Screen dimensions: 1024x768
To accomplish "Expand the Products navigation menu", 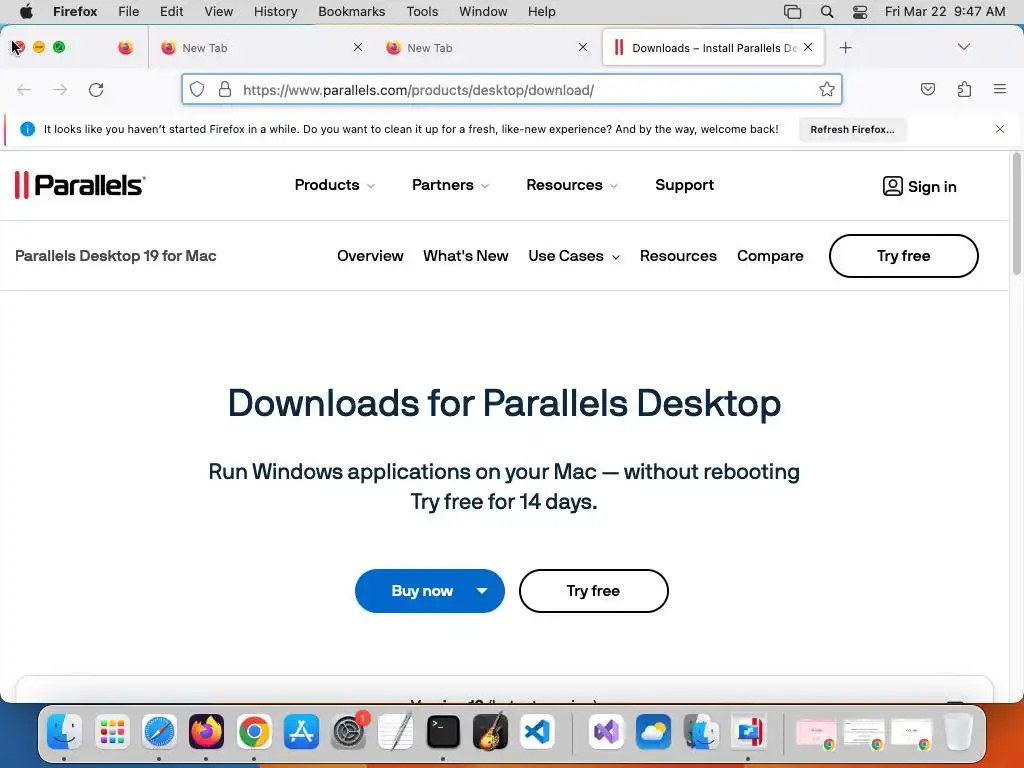I will point(334,185).
